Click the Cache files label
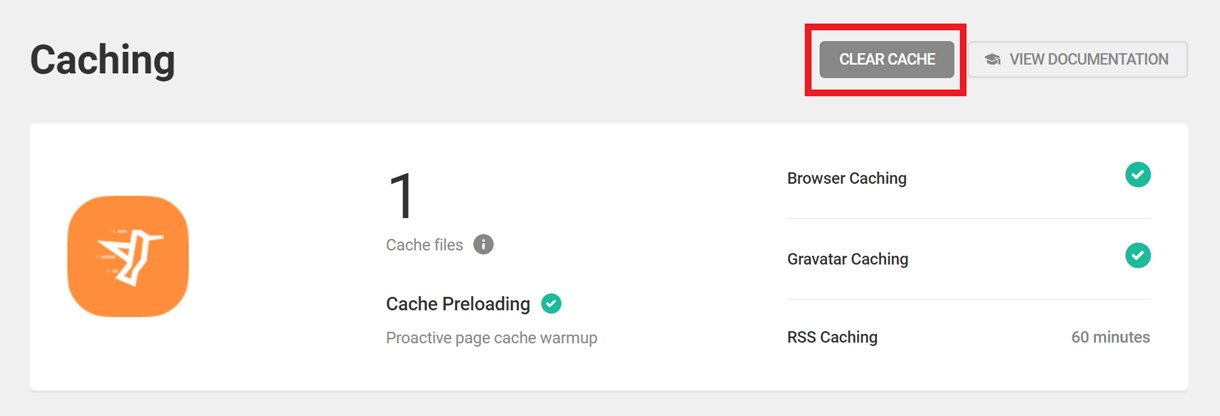The image size is (1220, 416). pyautogui.click(x=425, y=244)
